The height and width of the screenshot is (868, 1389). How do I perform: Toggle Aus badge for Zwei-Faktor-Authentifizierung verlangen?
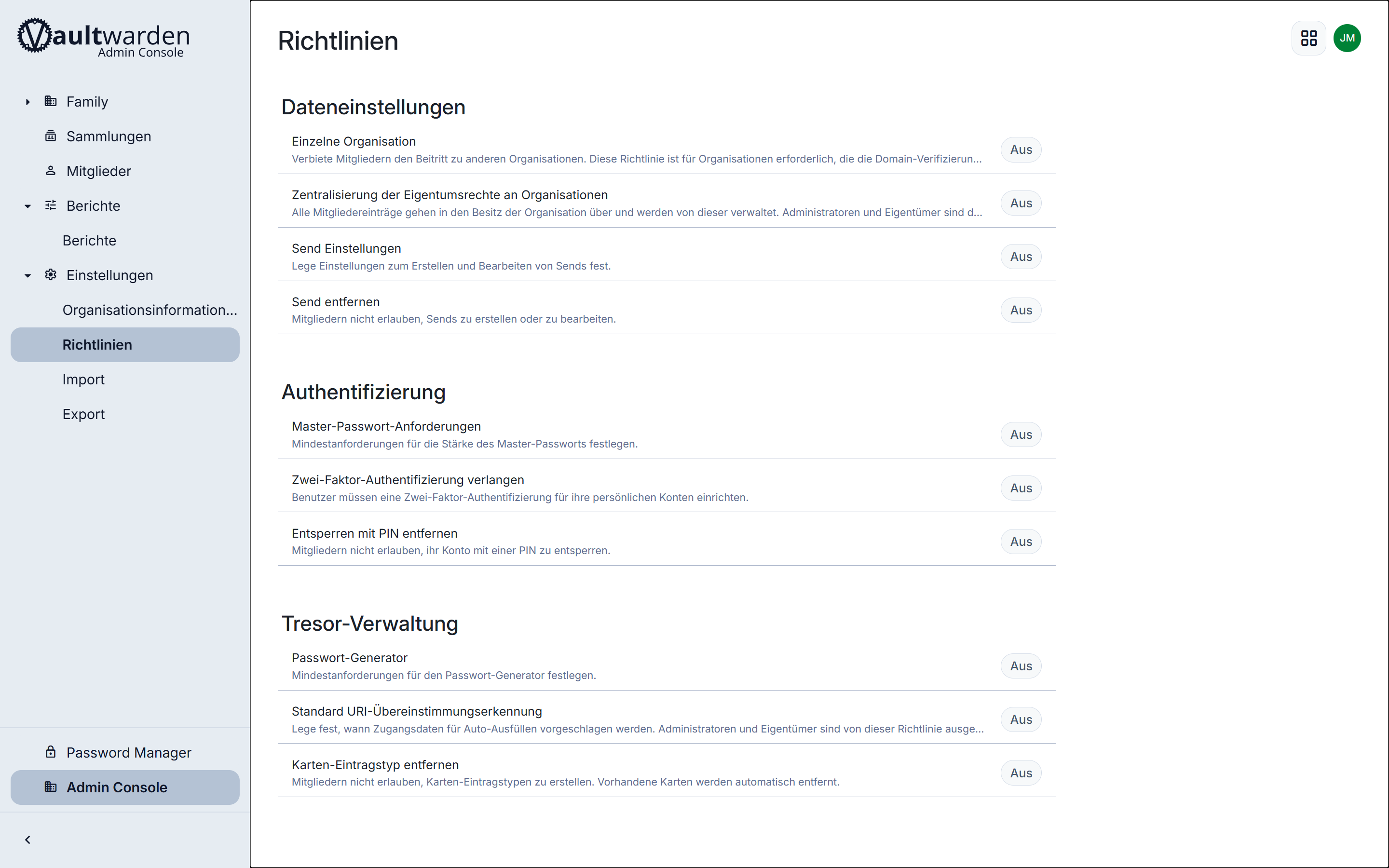tap(1021, 488)
